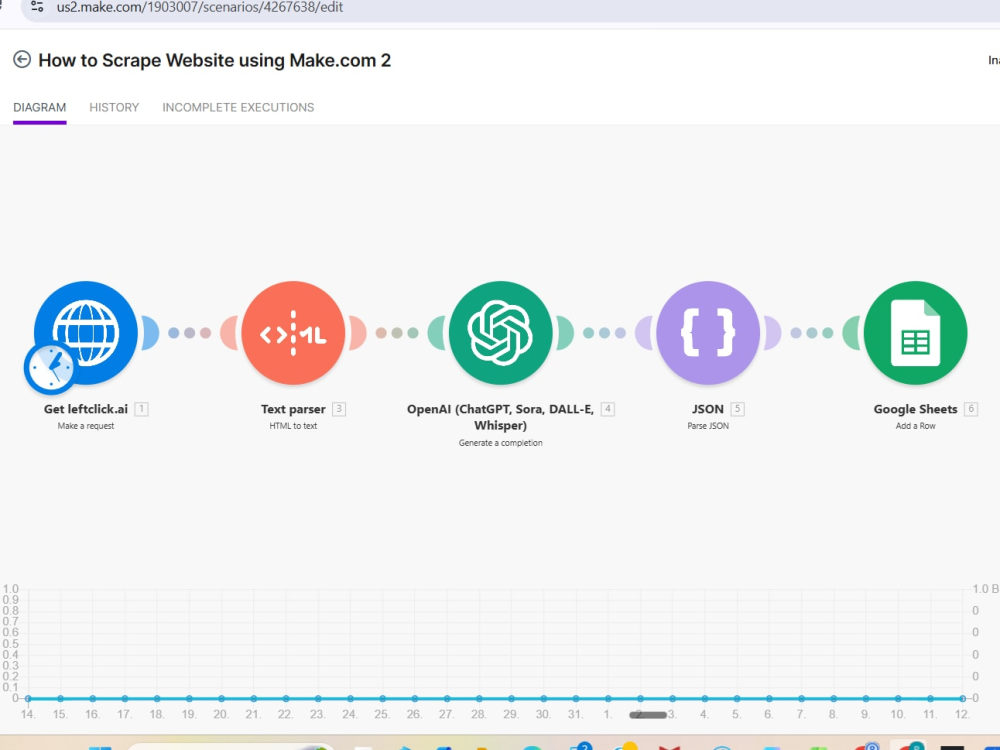Click the browser URL address field

[510, 8]
